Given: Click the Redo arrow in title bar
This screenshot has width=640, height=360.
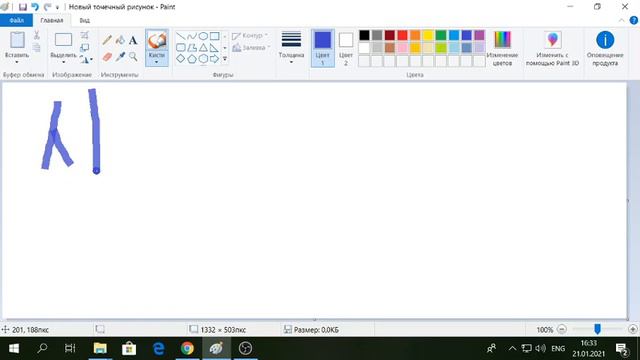Looking at the screenshot, I should pos(47,7).
